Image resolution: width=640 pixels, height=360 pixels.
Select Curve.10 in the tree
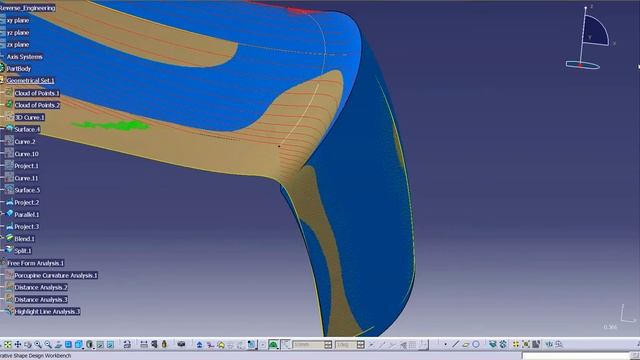(x=27, y=154)
